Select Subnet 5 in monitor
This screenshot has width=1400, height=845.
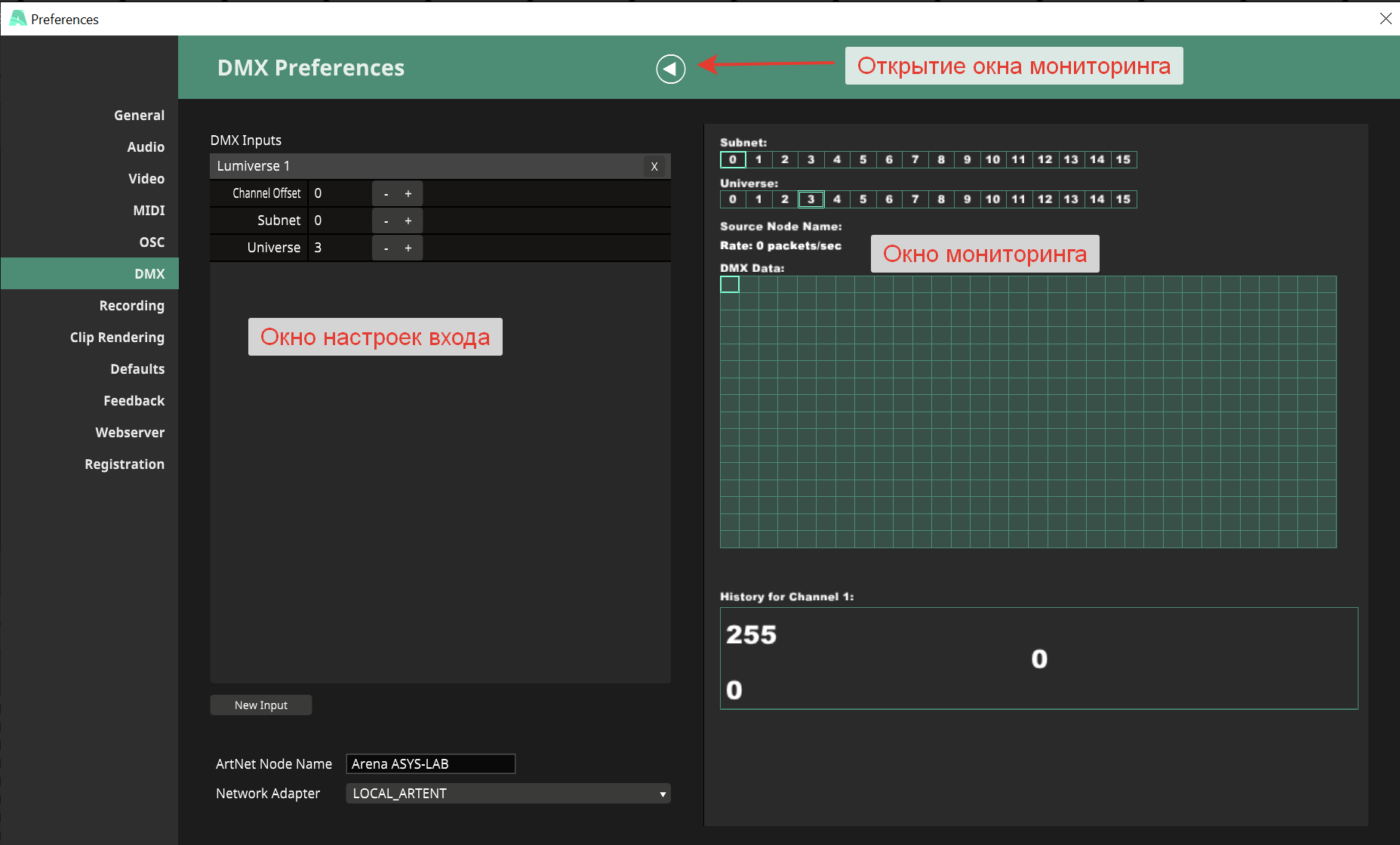point(863,159)
